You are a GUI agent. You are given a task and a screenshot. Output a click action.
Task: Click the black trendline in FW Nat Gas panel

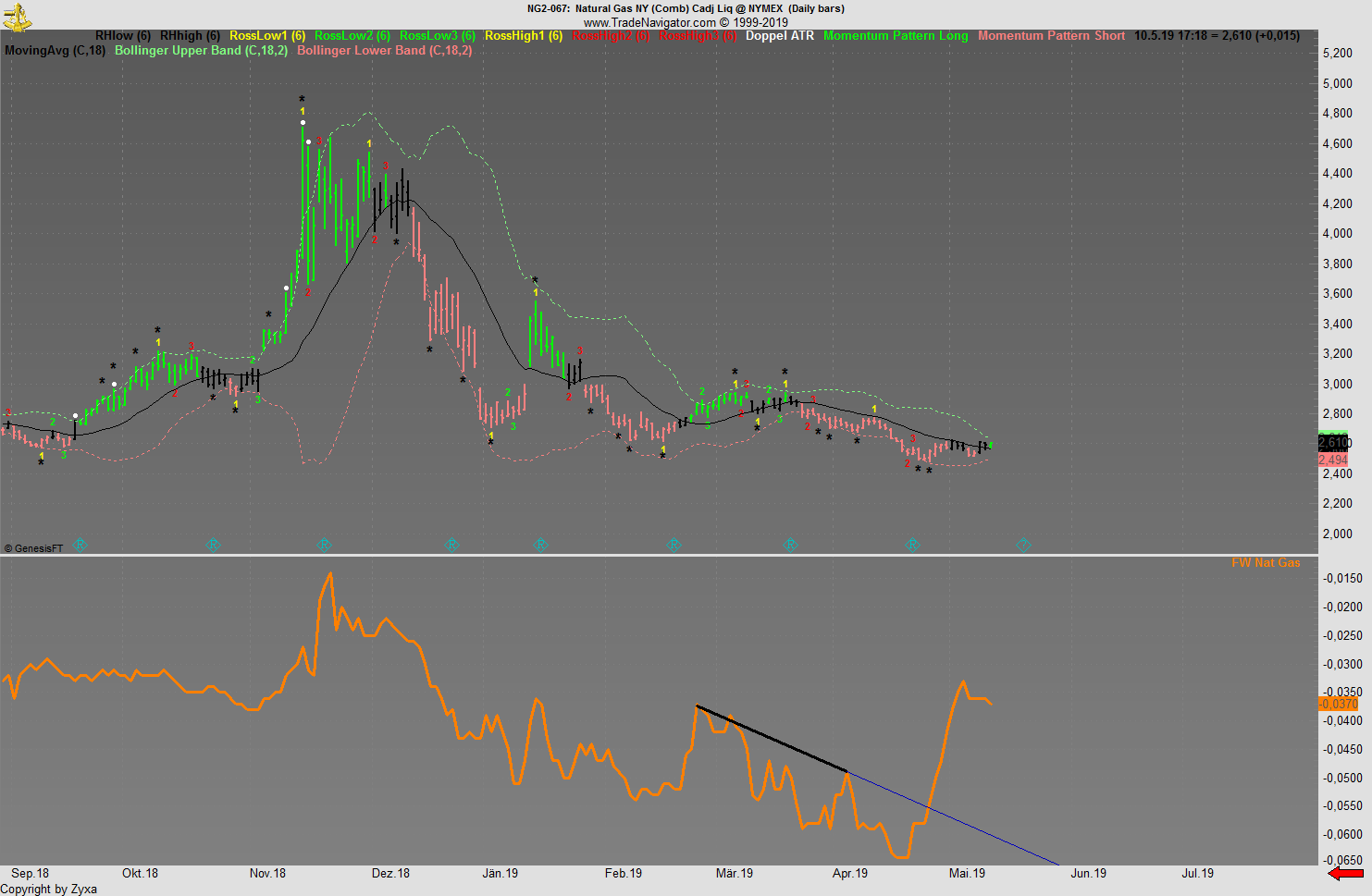click(773, 737)
